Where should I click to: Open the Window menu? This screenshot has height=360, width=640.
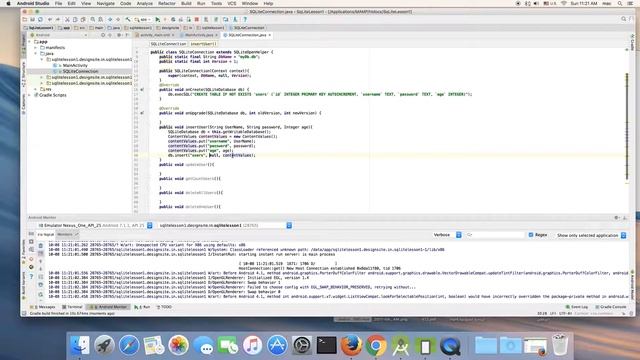pos(249,3)
